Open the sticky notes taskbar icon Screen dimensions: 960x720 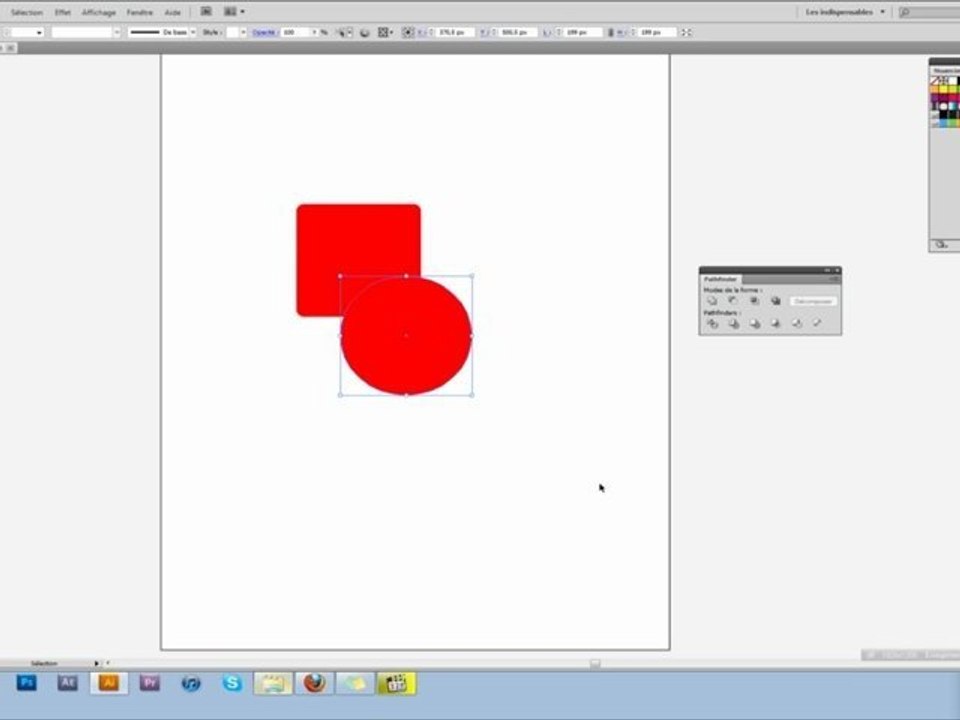tap(355, 683)
